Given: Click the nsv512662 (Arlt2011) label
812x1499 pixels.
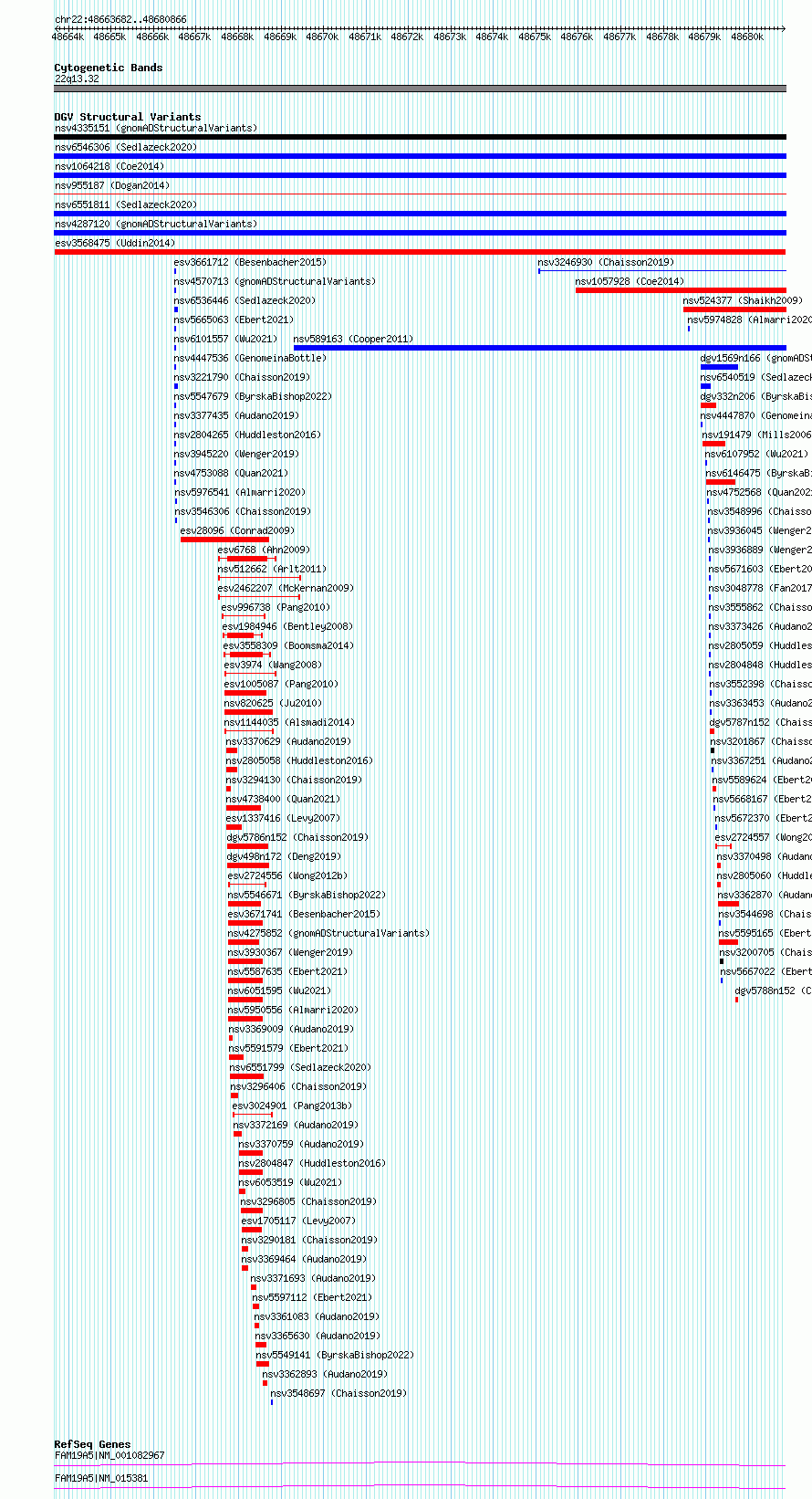Looking at the screenshot, I should 272,569.
